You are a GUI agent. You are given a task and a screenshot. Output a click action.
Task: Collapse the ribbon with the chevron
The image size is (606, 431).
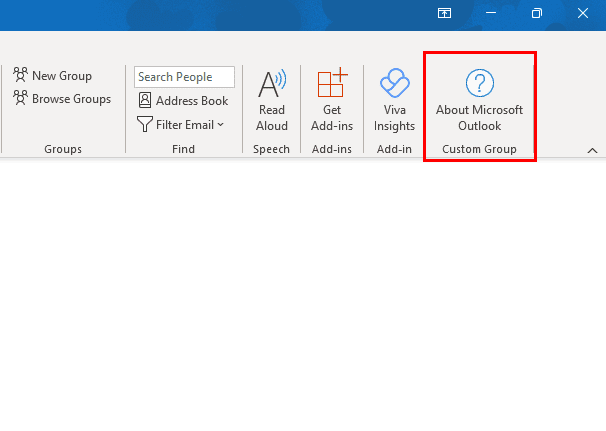[592, 150]
